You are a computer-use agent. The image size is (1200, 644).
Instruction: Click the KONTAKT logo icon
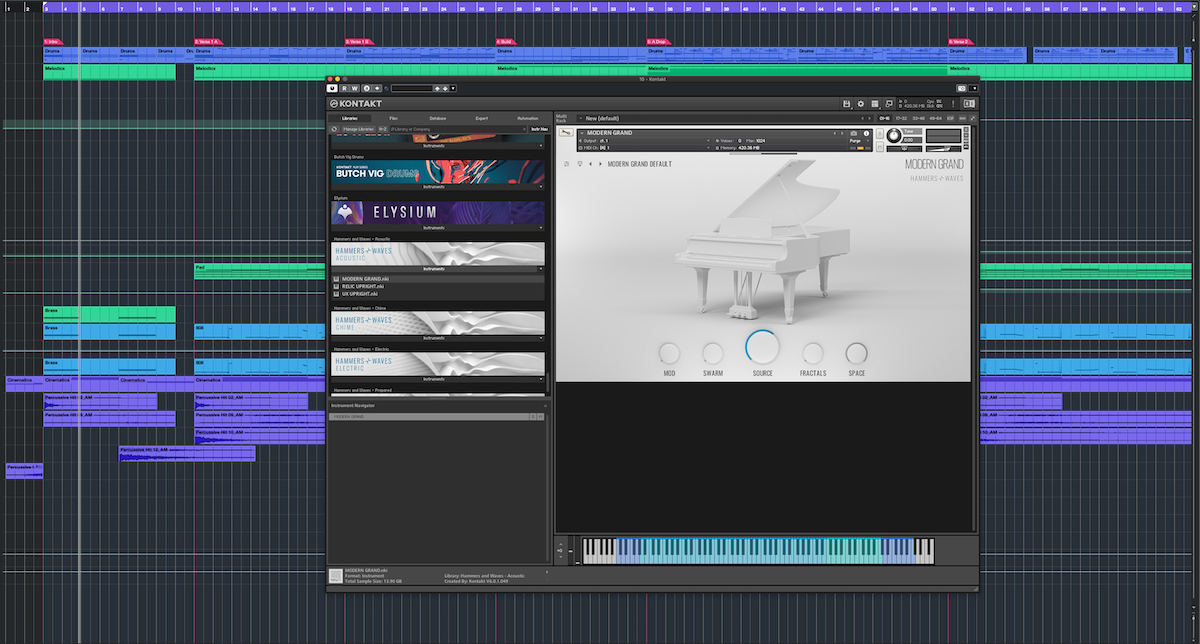(334, 103)
